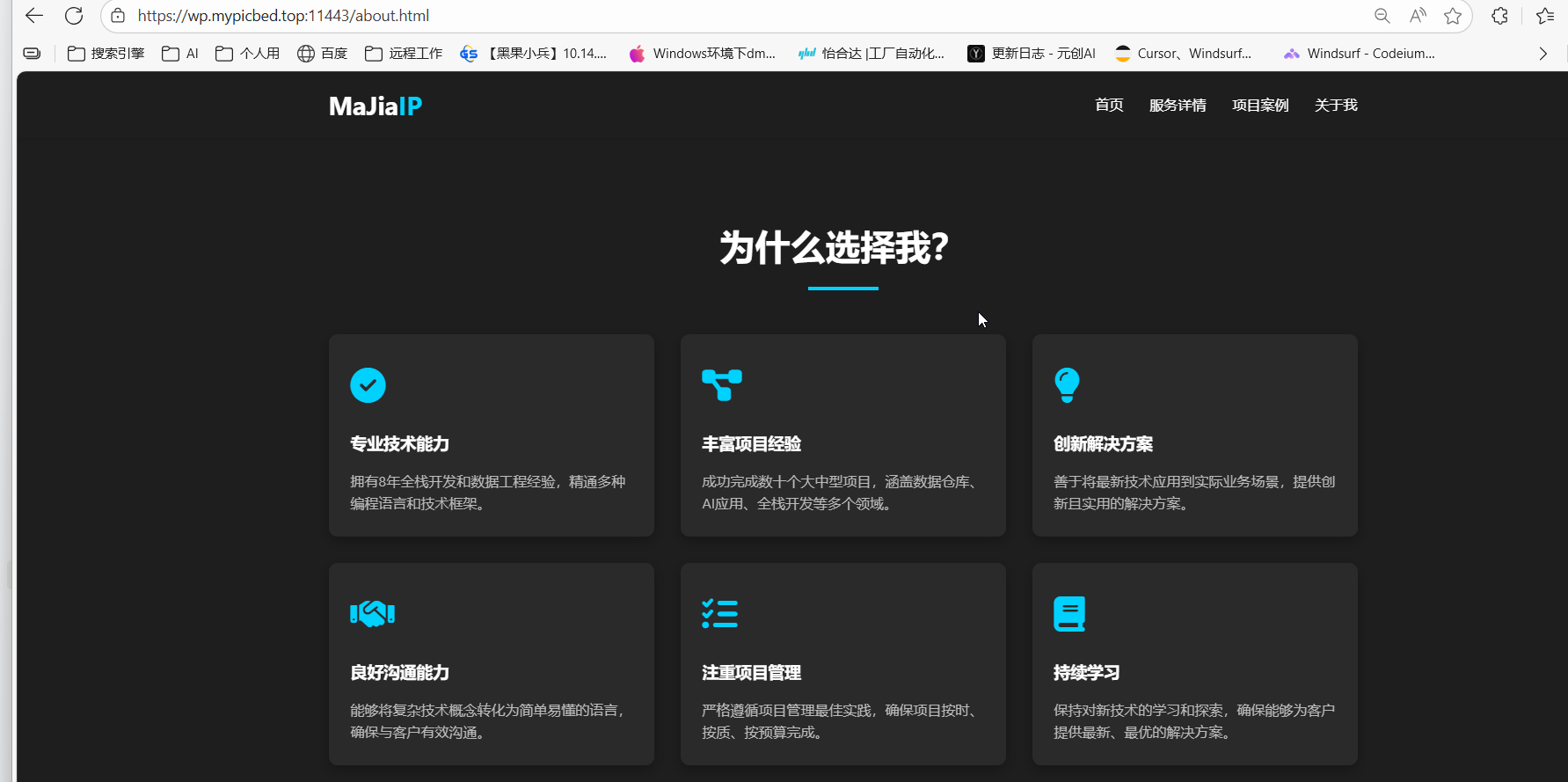Open the 远程工作 bookmark folder
The image size is (1568, 782).
click(x=404, y=54)
